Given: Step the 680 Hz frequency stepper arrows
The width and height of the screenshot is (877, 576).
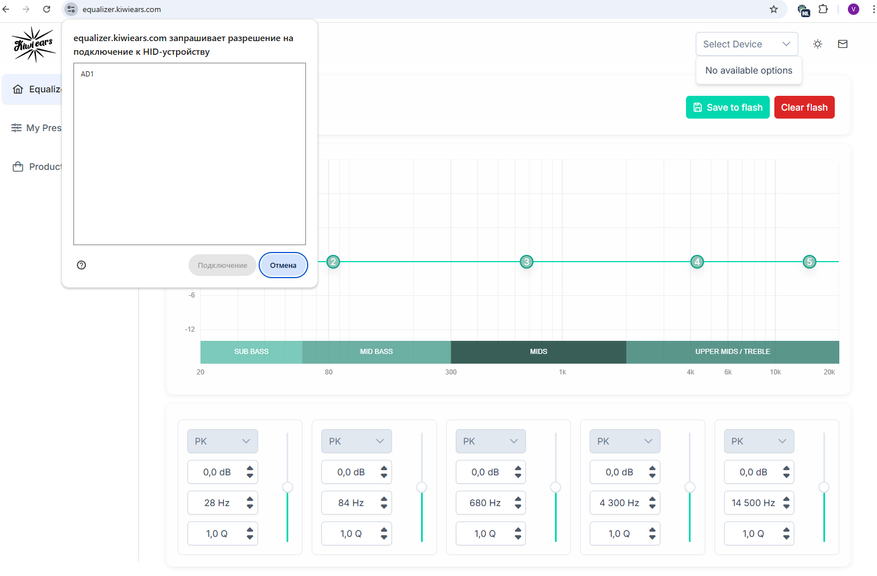Looking at the screenshot, I should pyautogui.click(x=518, y=503).
